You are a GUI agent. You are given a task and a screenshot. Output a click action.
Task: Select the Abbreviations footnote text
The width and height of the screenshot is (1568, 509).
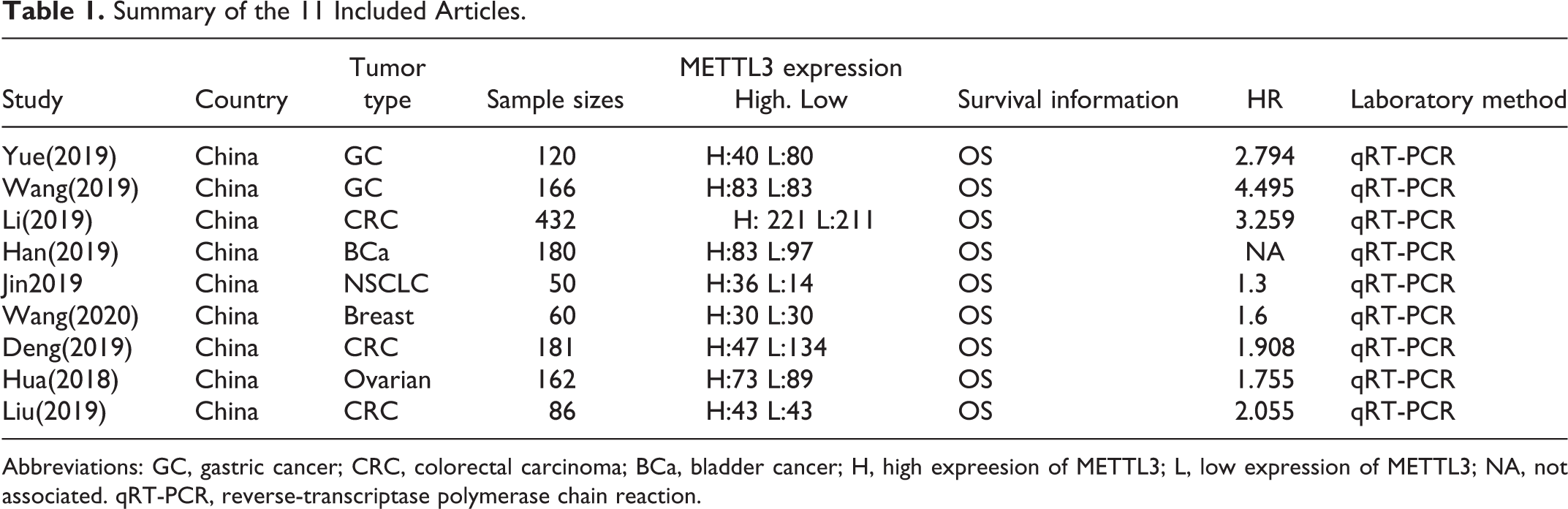(x=784, y=481)
